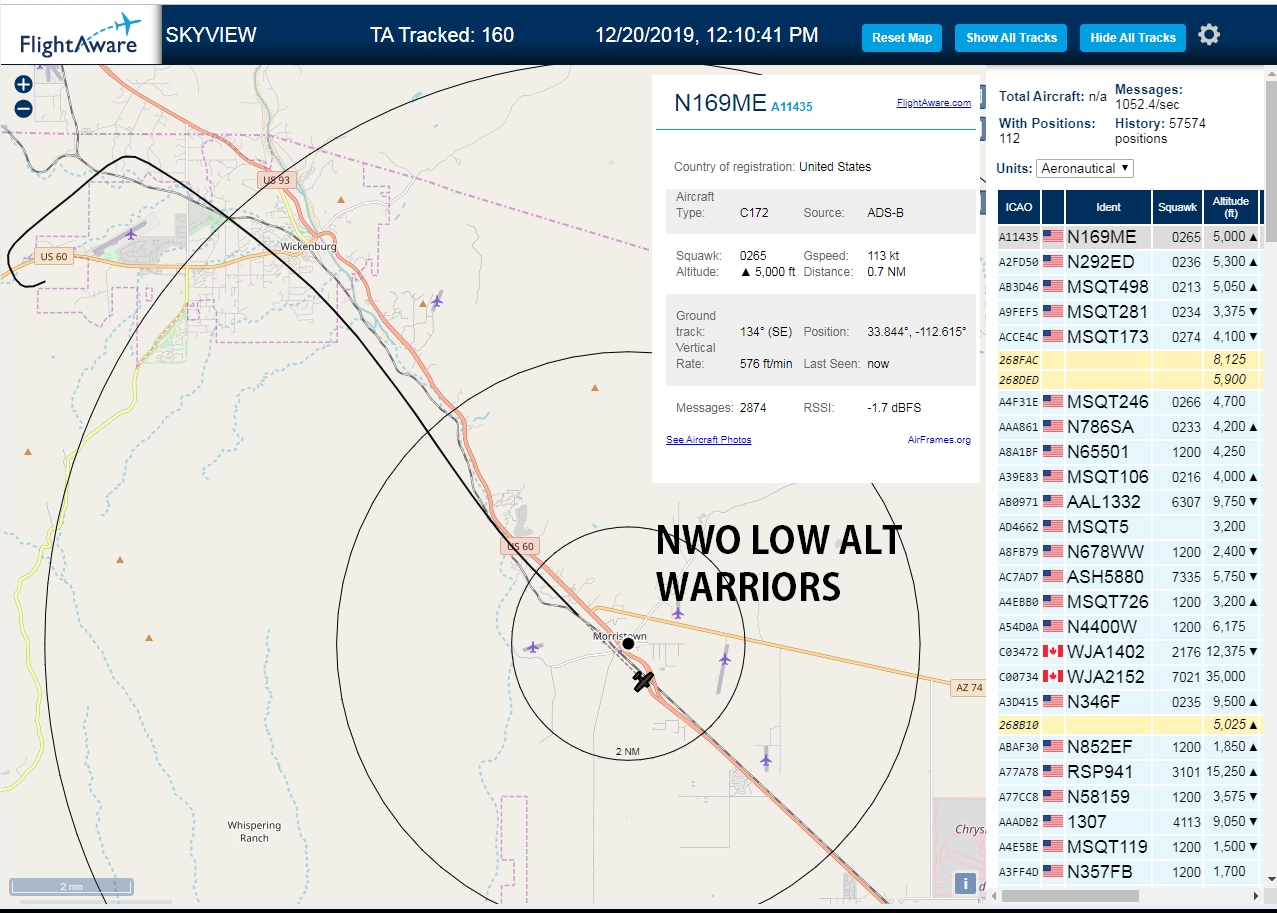Open the map info 'i' button

(x=965, y=883)
